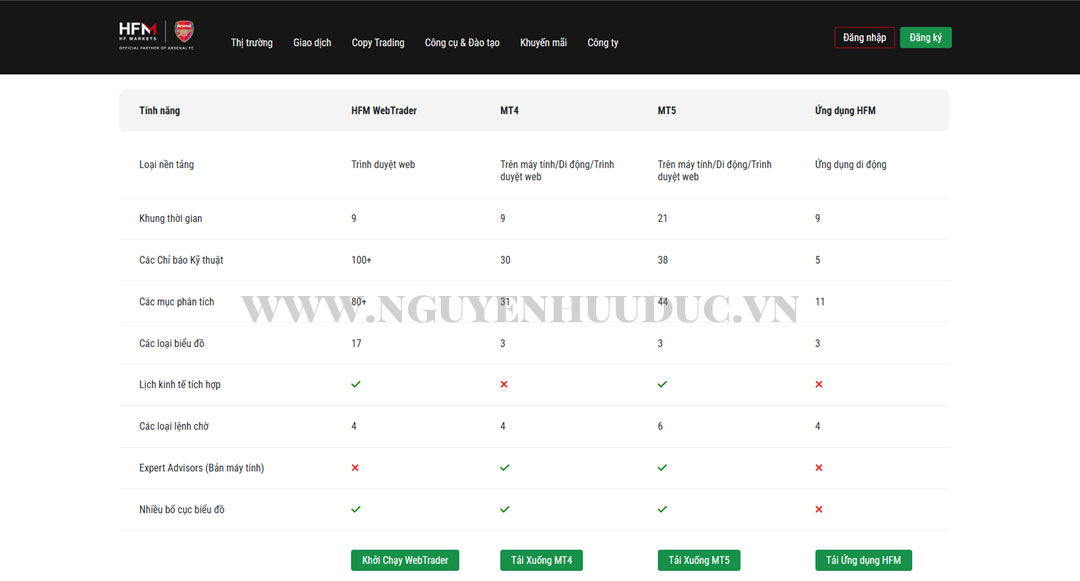The width and height of the screenshot is (1080, 581).
Task: Click the Đăng nhập login button
Action: coord(864,37)
